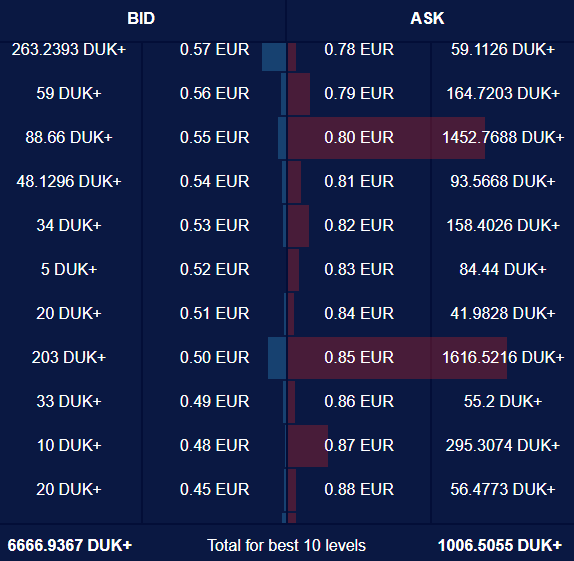Click the 6666.9367 DUK+ bid total
The height and width of the screenshot is (561, 574).
pos(70,545)
